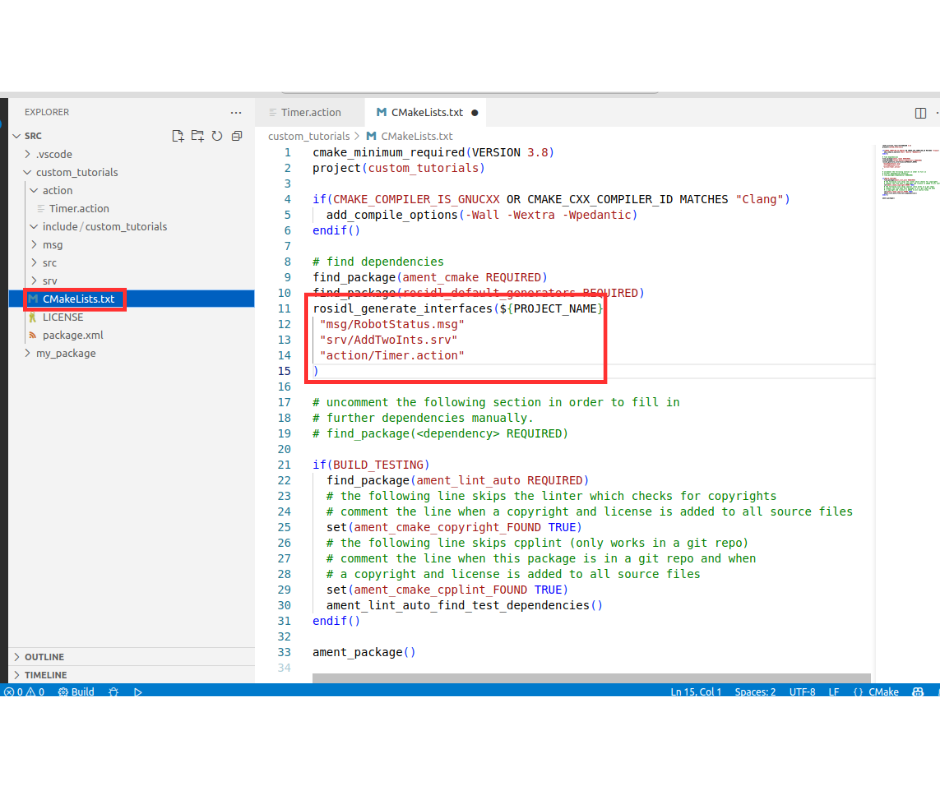Switch to the Timer.action tab
The width and height of the screenshot is (940, 788).
coord(310,113)
